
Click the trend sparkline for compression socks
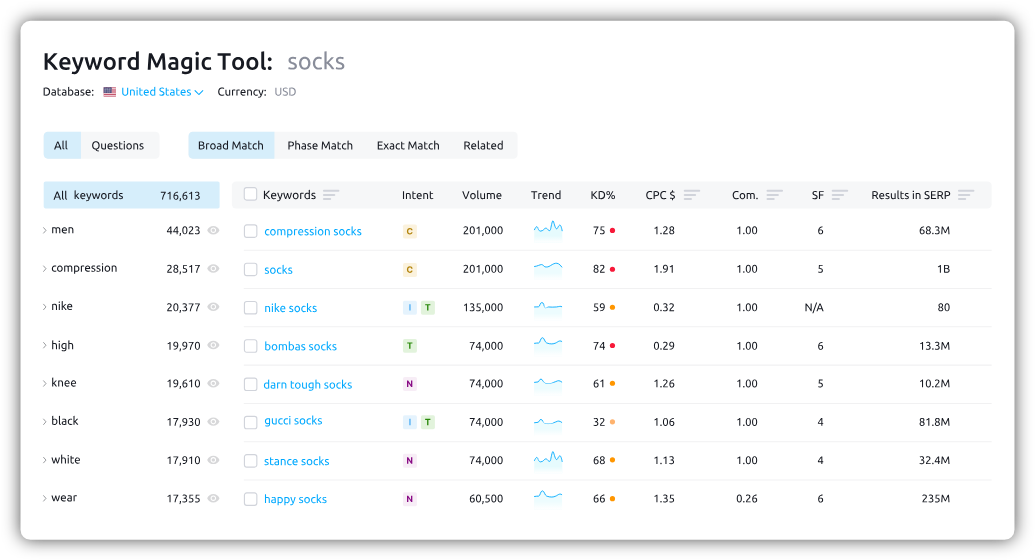[547, 230]
